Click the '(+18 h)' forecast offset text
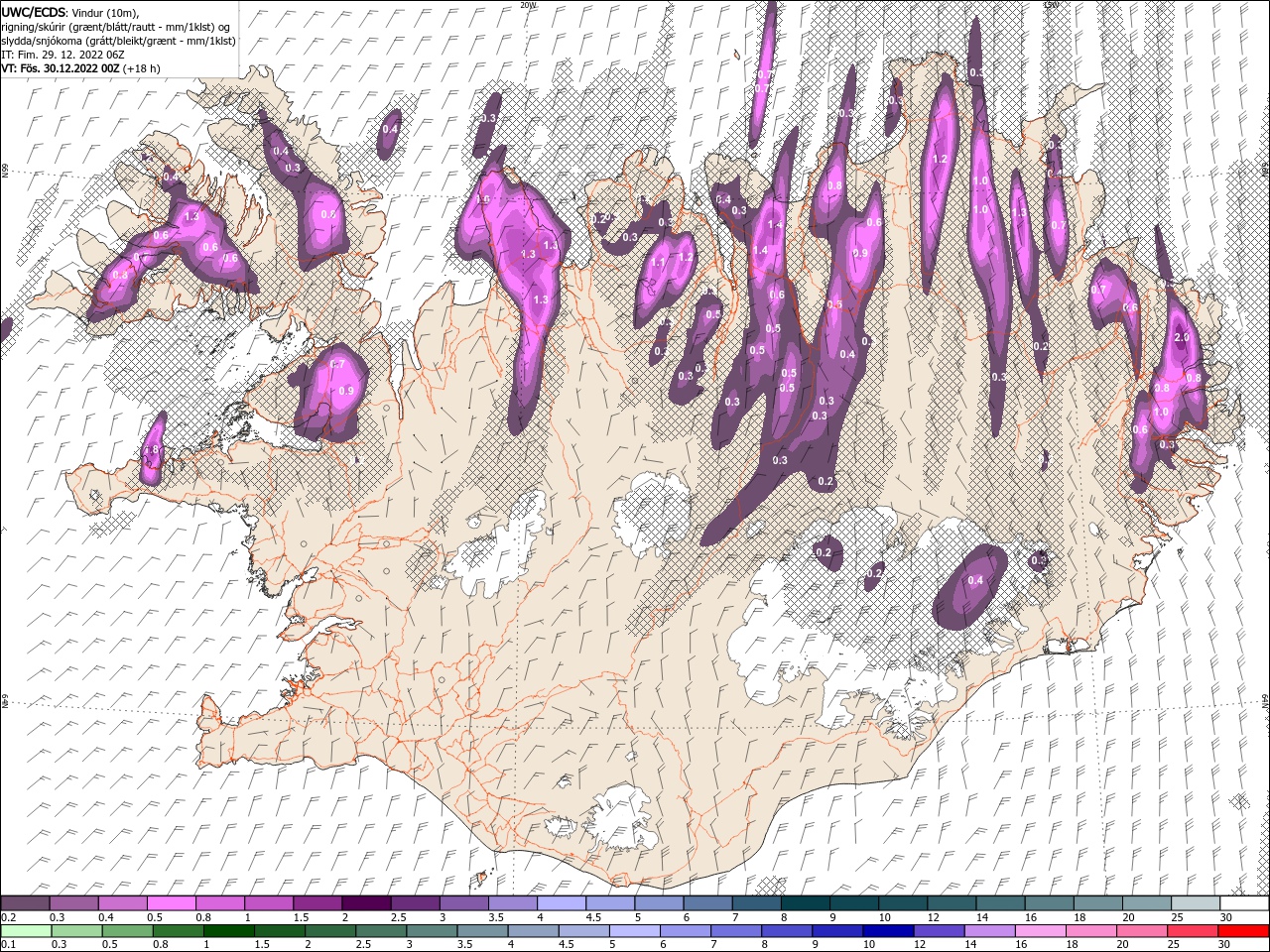The height and width of the screenshot is (952, 1270). tap(143, 68)
